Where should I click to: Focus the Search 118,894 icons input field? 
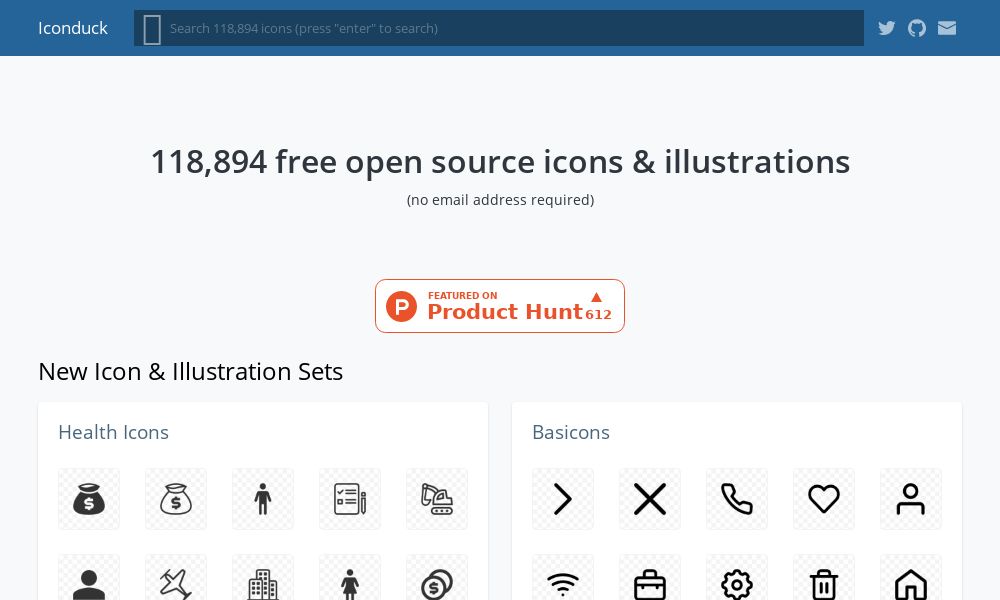(x=499, y=28)
